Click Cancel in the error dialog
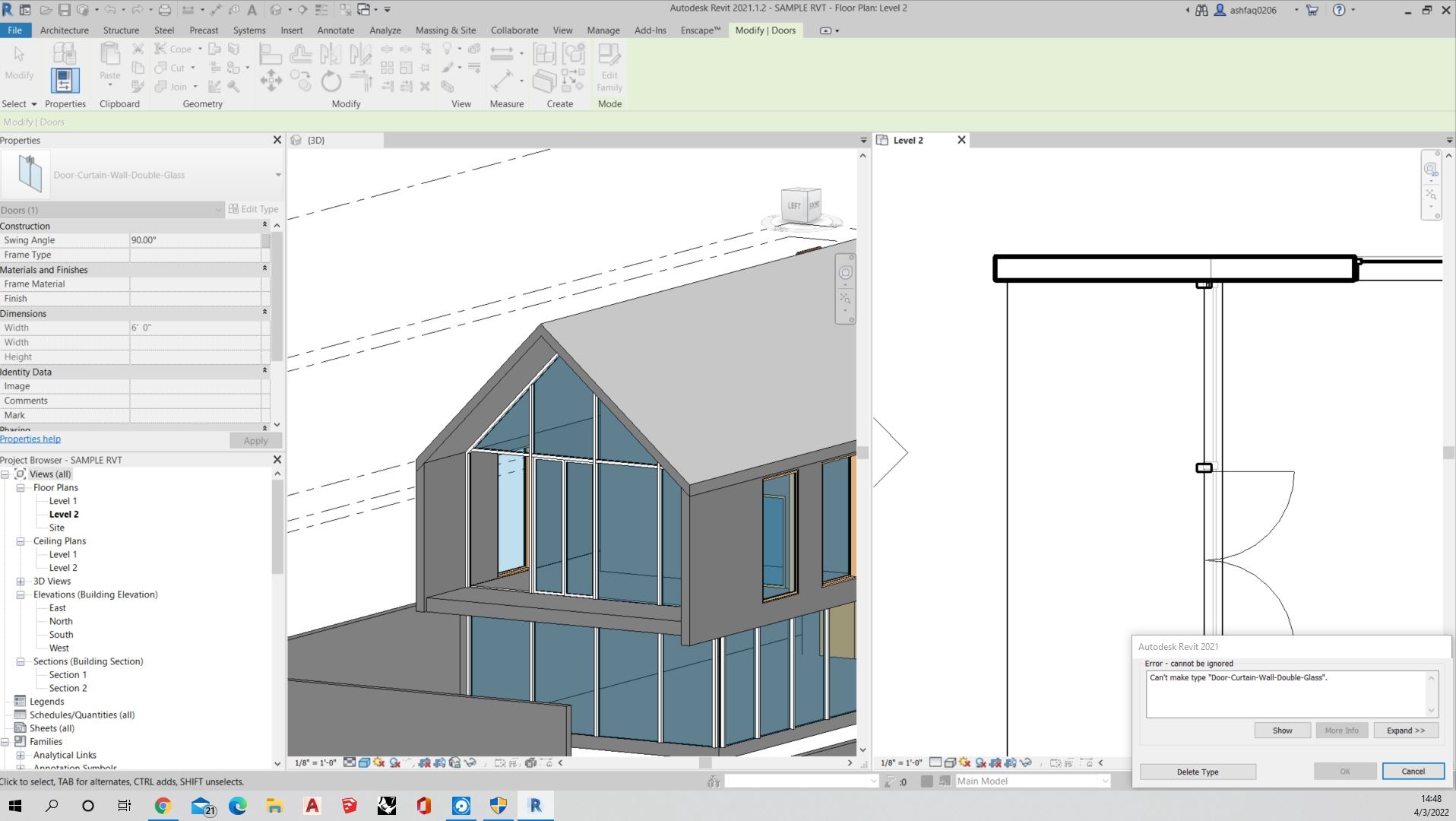 click(x=1413, y=772)
